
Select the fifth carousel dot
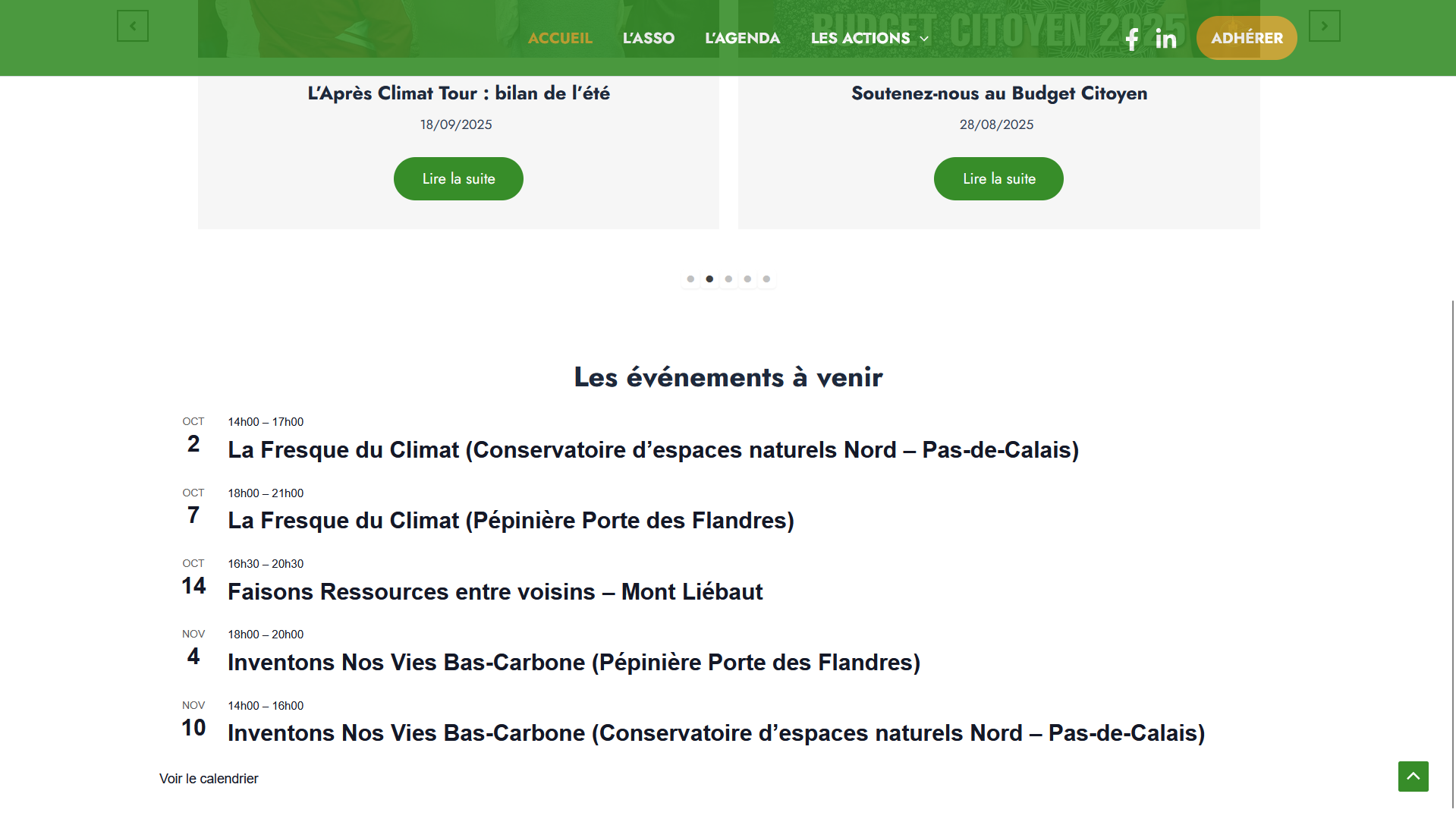pos(766,279)
